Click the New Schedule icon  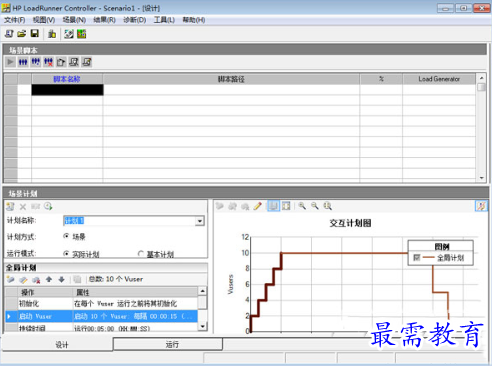pos(10,207)
